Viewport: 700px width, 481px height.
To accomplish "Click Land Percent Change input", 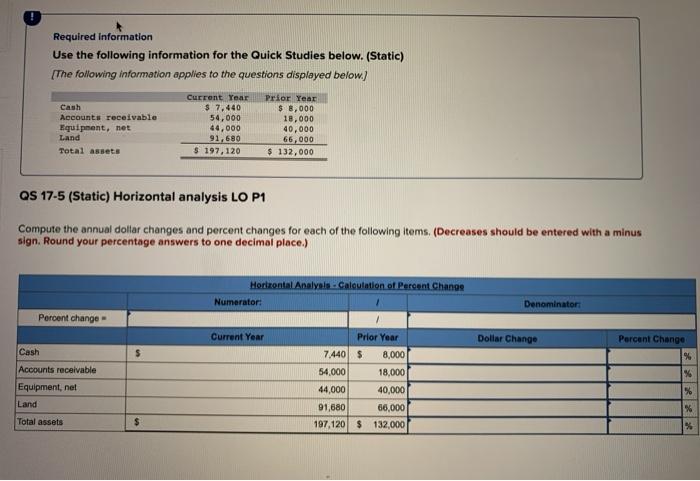I will point(645,408).
